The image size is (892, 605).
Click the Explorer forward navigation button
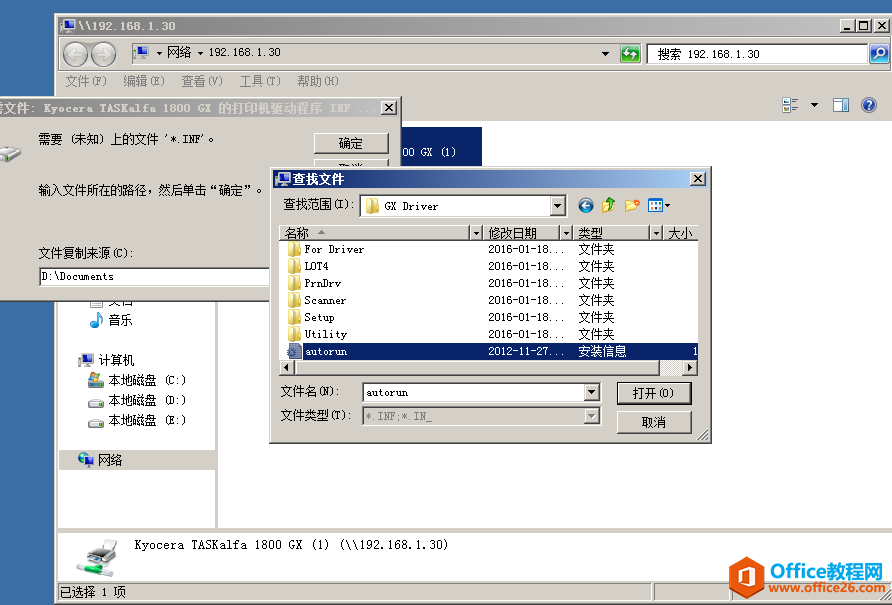pos(104,55)
